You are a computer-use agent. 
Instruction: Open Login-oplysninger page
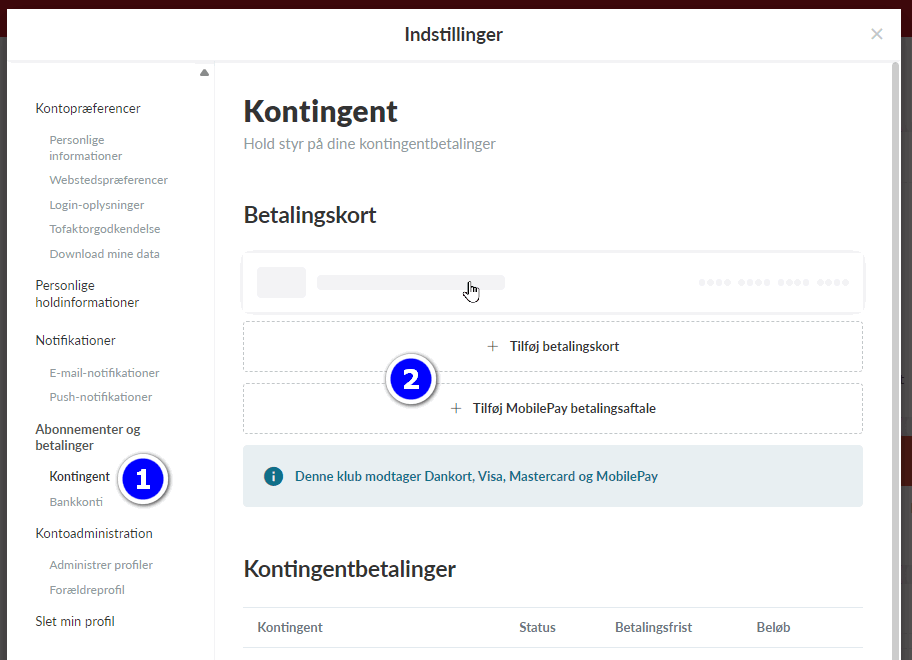click(97, 205)
